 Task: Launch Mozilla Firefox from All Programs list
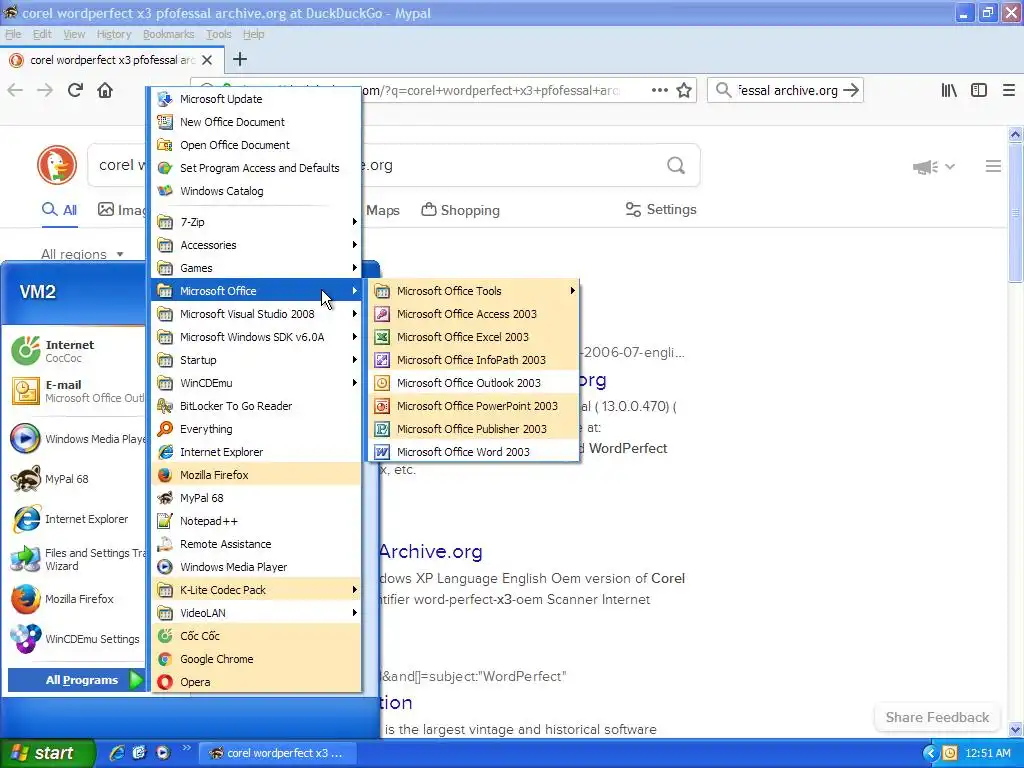(x=256, y=475)
